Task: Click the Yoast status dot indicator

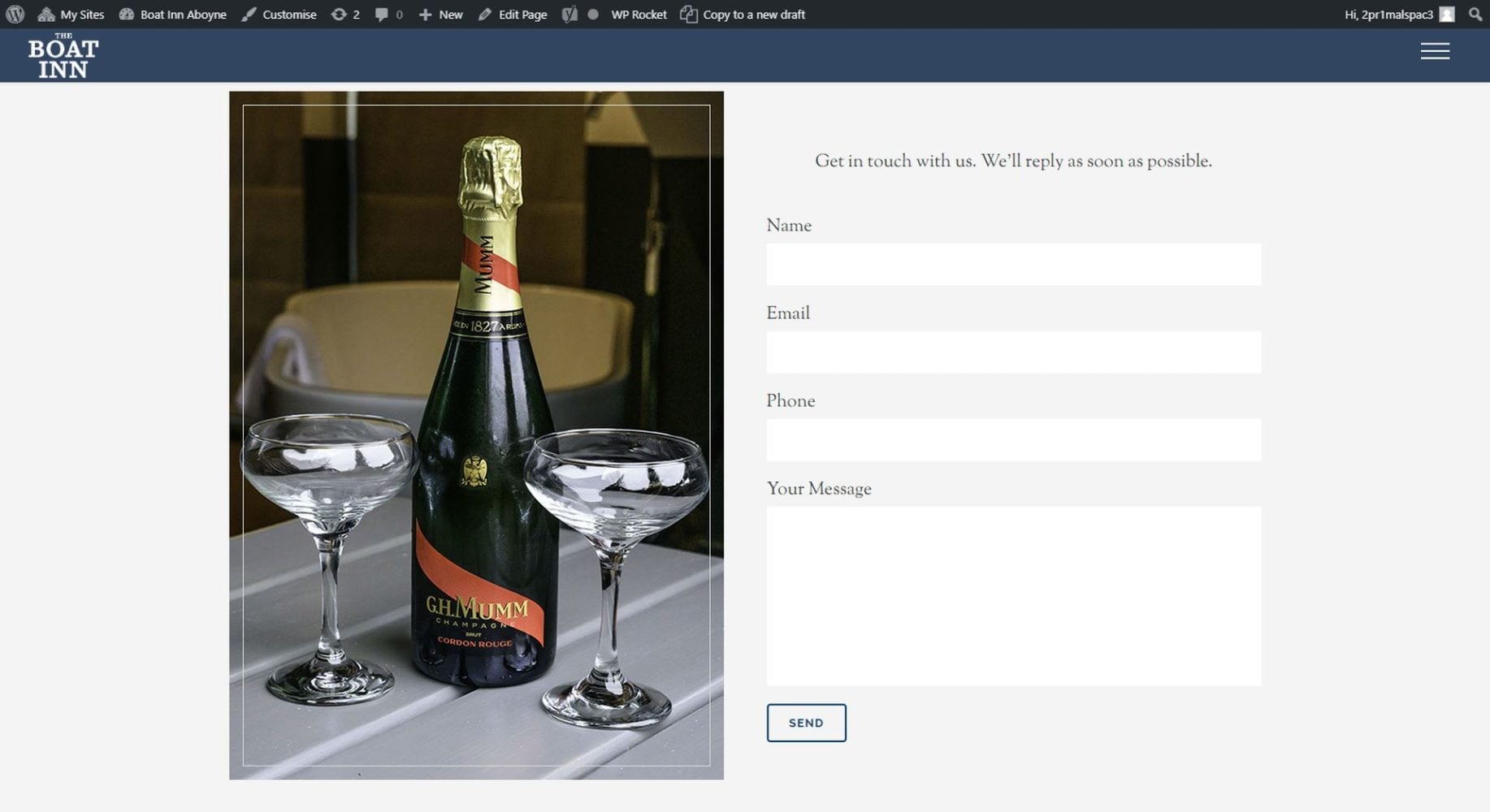Action: pos(593,15)
